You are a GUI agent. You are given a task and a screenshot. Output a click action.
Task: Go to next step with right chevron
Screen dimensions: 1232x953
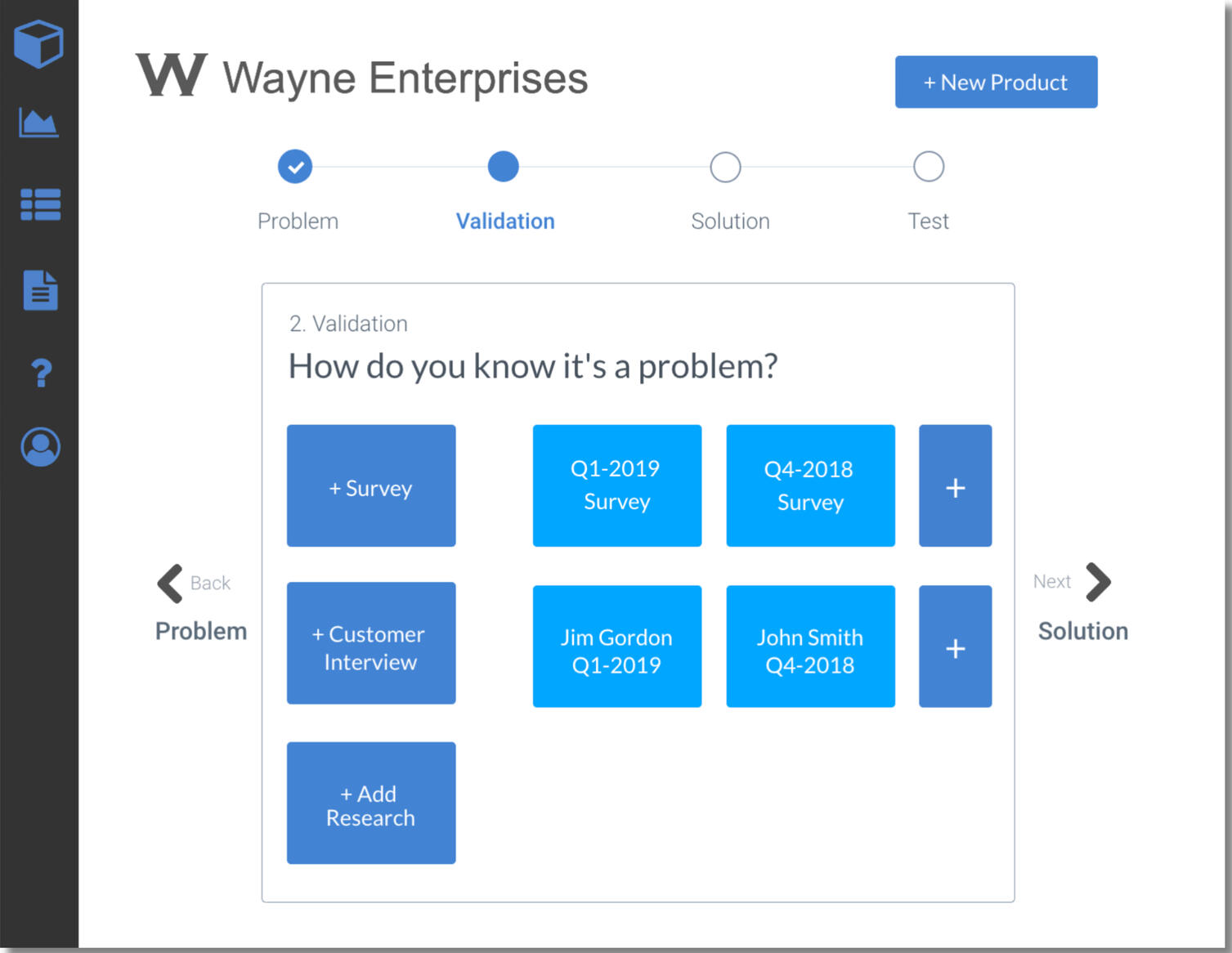click(x=1098, y=582)
